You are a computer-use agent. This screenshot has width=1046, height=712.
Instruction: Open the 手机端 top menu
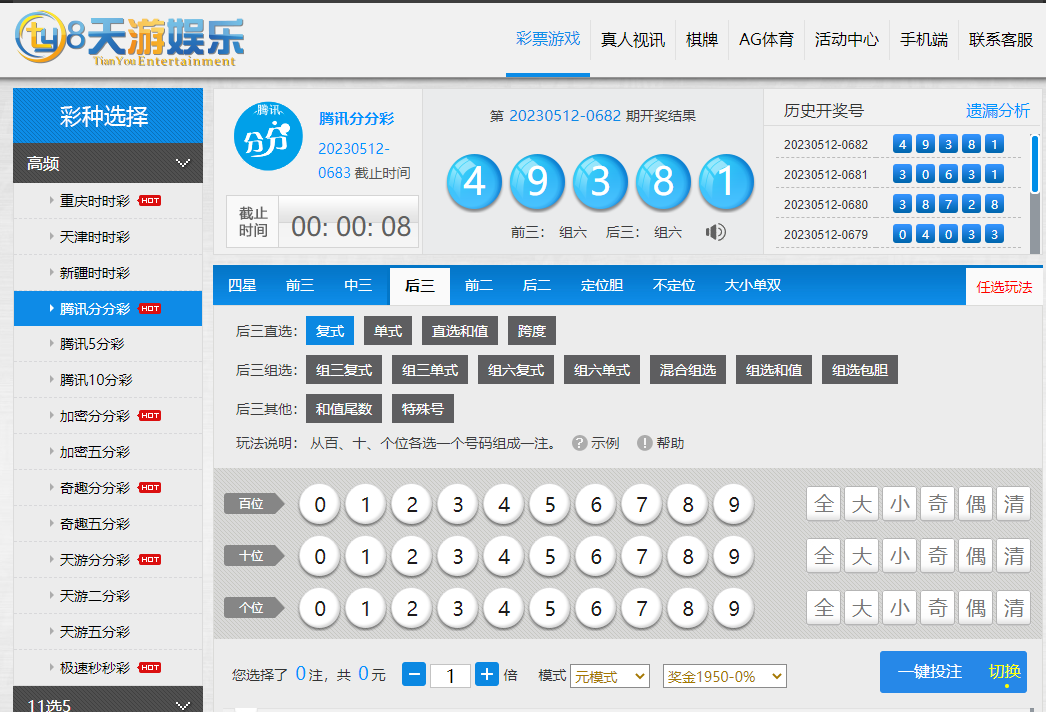click(924, 40)
